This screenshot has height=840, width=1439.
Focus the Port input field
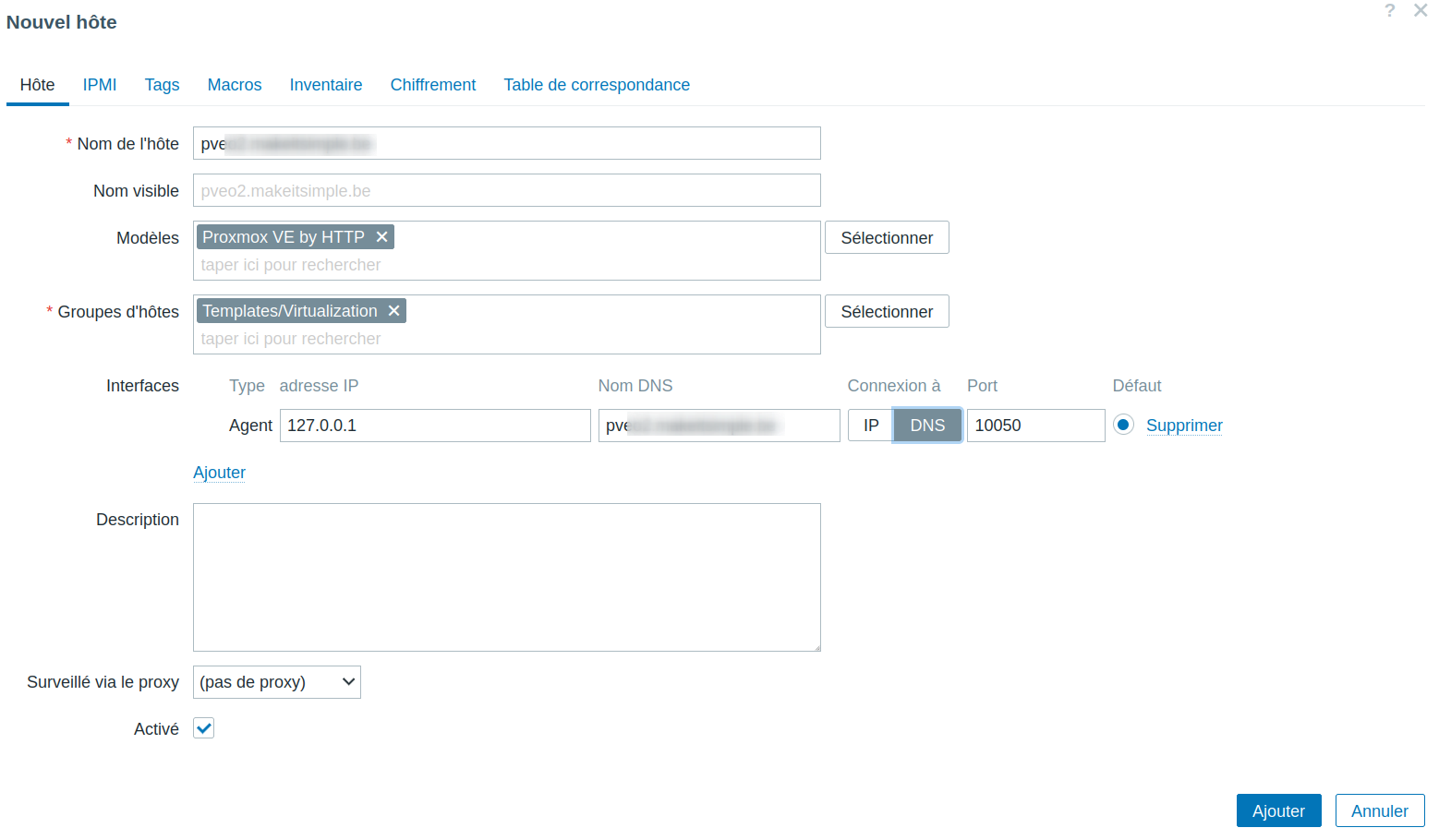pos(1035,426)
